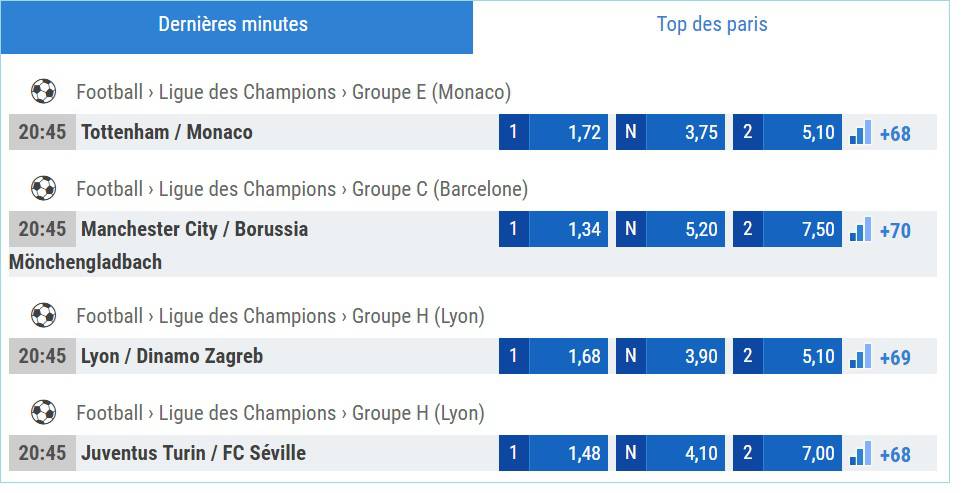Open the stats bar icon for Tottenham / Monaco
This screenshot has width=962, height=493.
[x=860, y=132]
